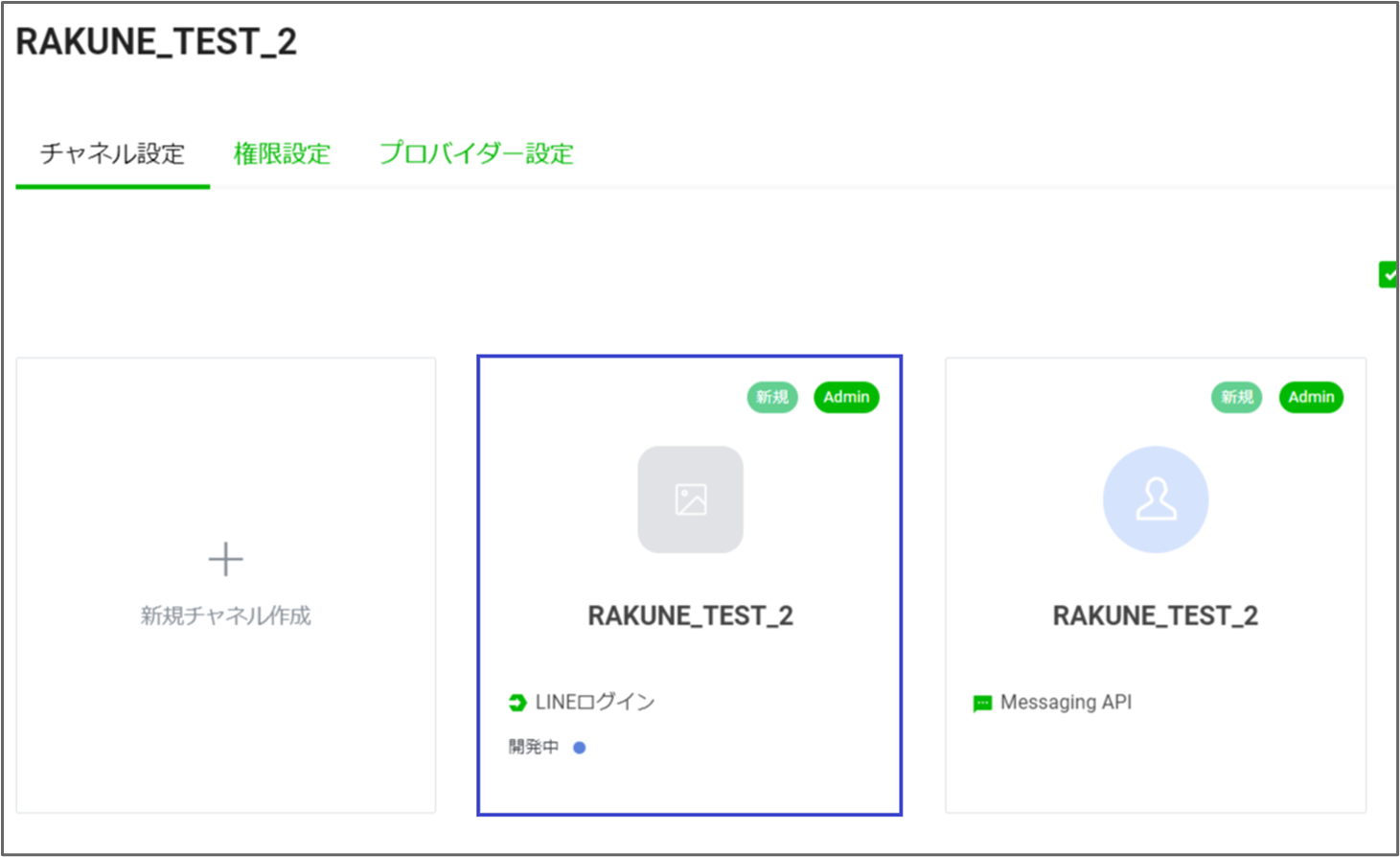This screenshot has height=857, width=1400.
Task: Open RAKUNE_TEST_2 channel title in Messaging API card
Action: [1156, 615]
